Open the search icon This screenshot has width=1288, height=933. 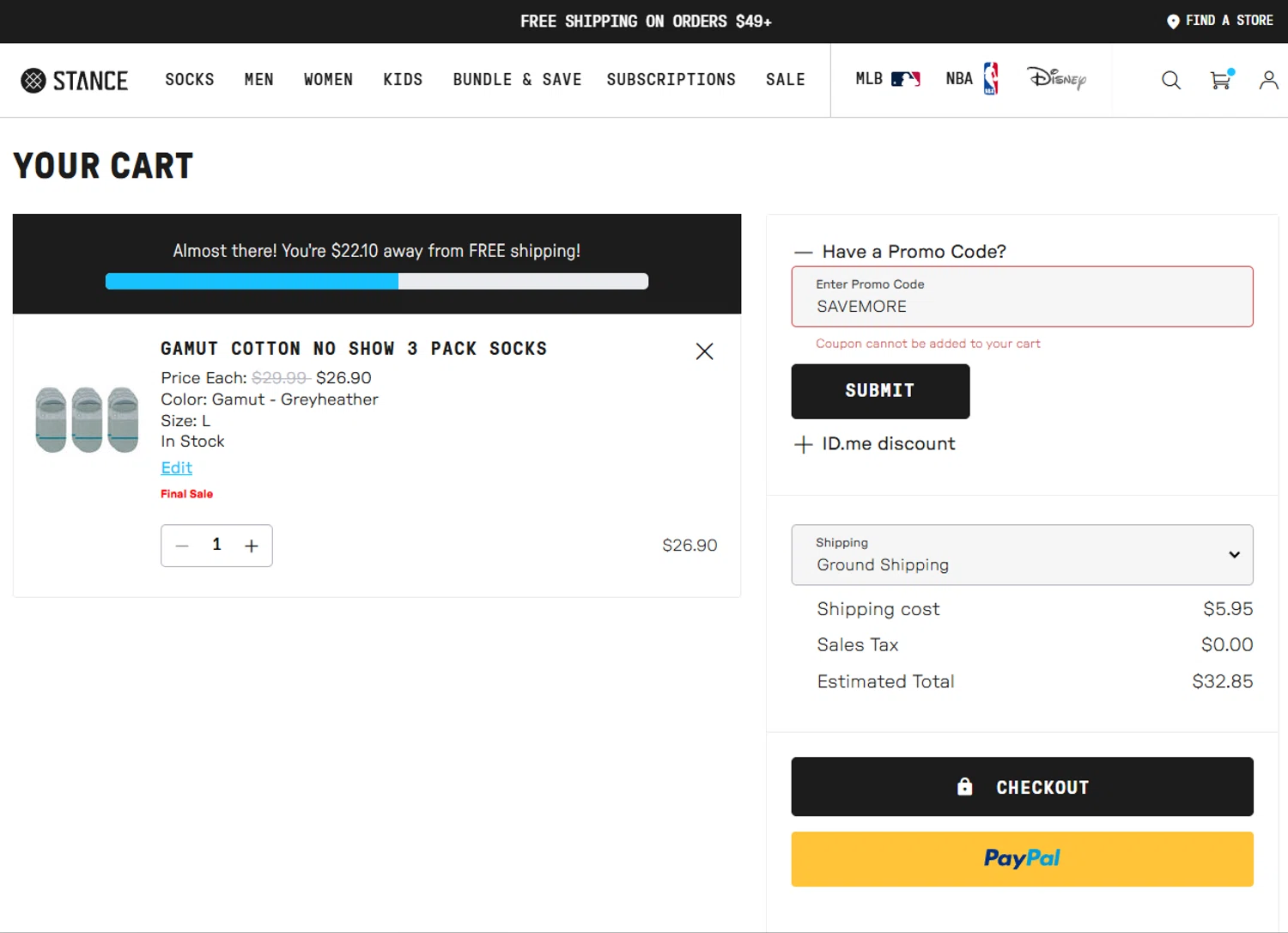[x=1170, y=81]
